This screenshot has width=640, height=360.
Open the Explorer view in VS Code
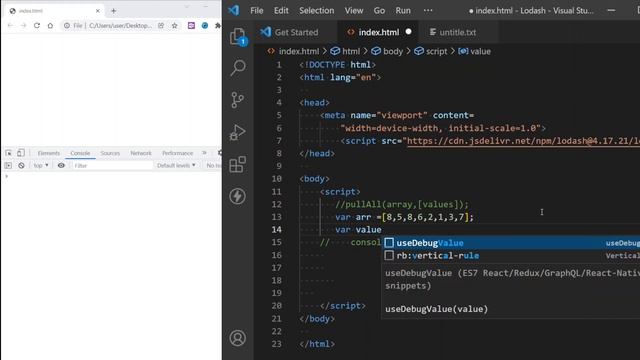[238, 37]
